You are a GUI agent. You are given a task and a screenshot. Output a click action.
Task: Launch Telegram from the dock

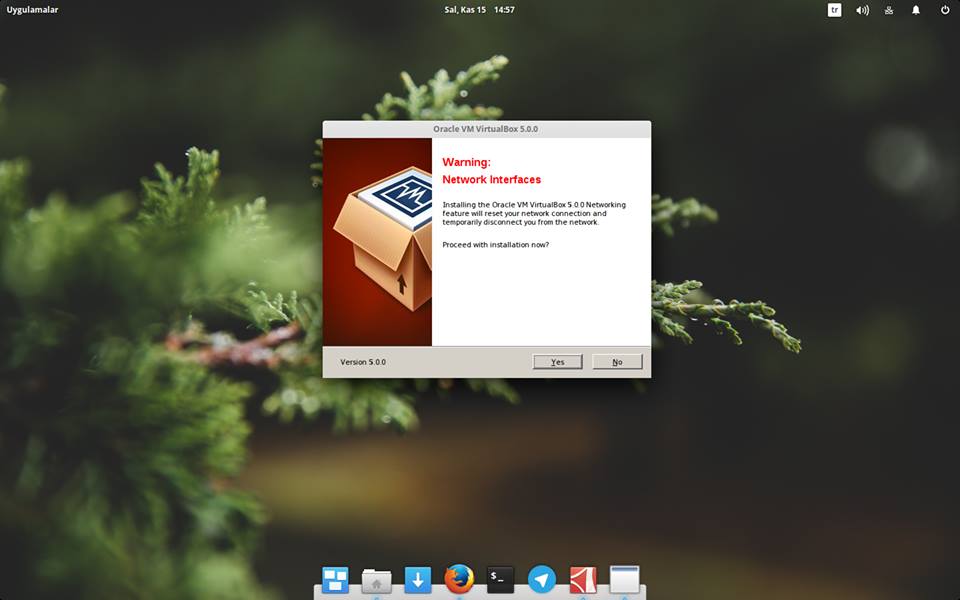point(542,579)
